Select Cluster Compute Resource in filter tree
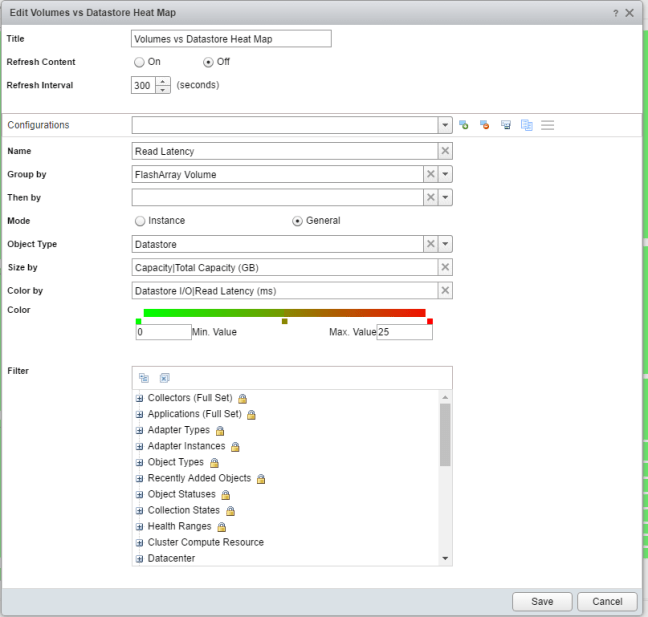This screenshot has height=617, width=648. click(x=205, y=542)
